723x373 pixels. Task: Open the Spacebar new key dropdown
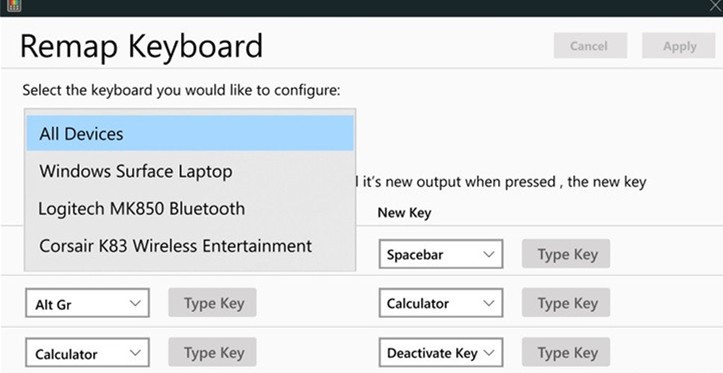(x=441, y=254)
